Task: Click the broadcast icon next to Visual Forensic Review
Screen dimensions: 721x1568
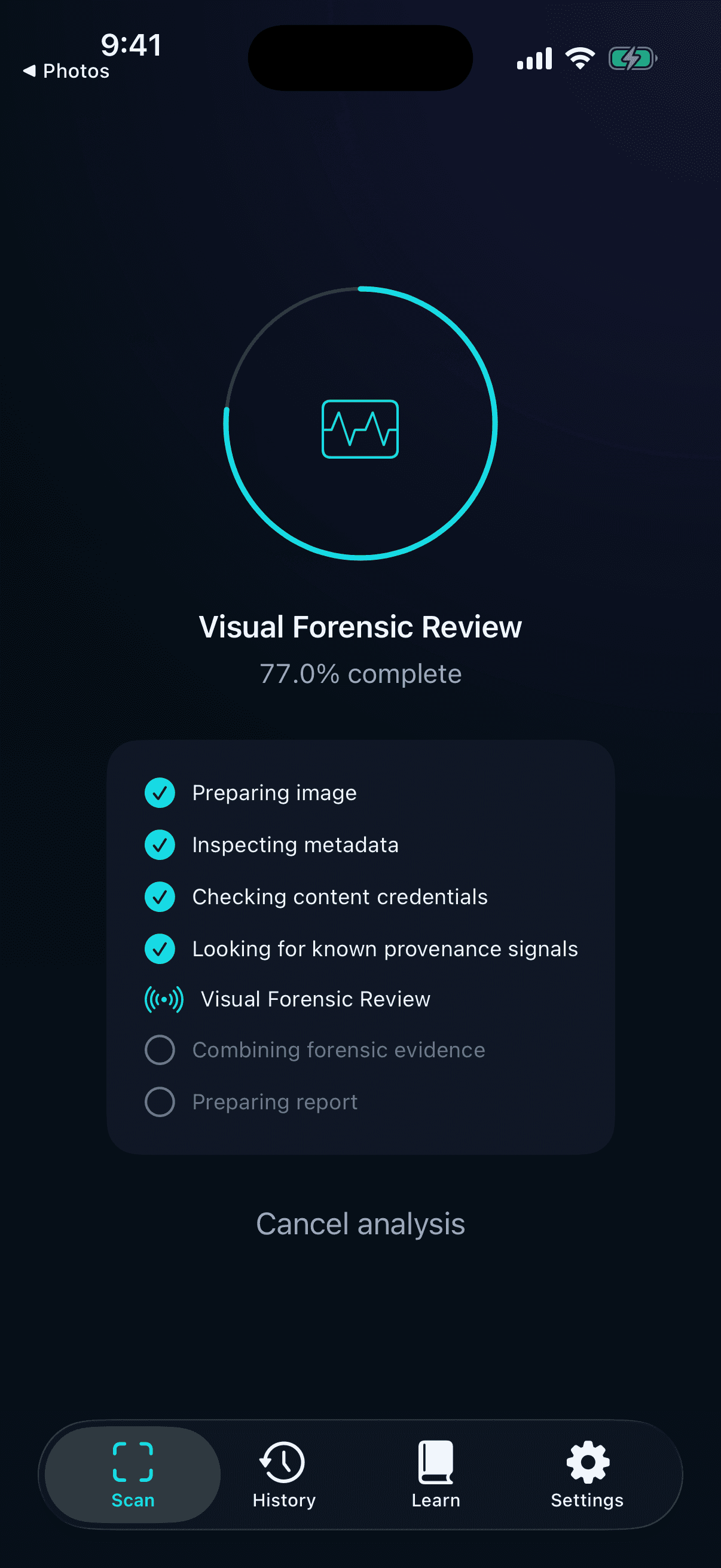Action: pyautogui.click(x=164, y=999)
